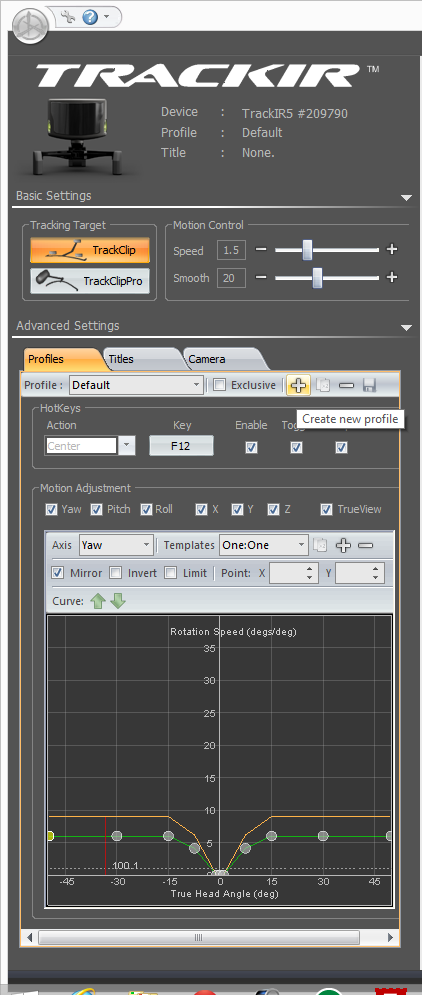Toggle the Exclusive checkbox
This screenshot has width=422, height=995.
(x=219, y=385)
